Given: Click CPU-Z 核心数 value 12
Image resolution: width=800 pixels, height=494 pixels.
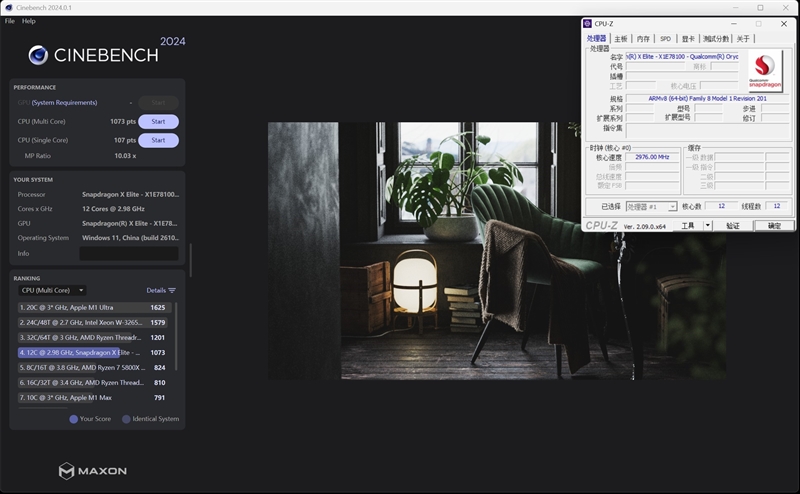Looking at the screenshot, I should (721, 206).
